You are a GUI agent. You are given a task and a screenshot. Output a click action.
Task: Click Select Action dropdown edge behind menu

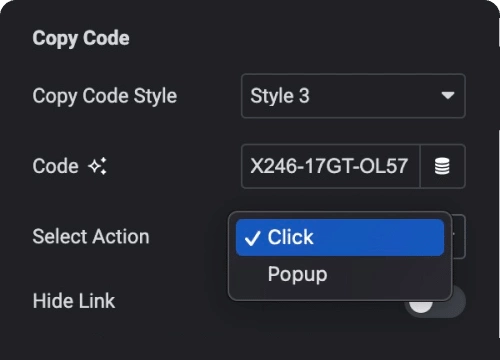point(459,237)
